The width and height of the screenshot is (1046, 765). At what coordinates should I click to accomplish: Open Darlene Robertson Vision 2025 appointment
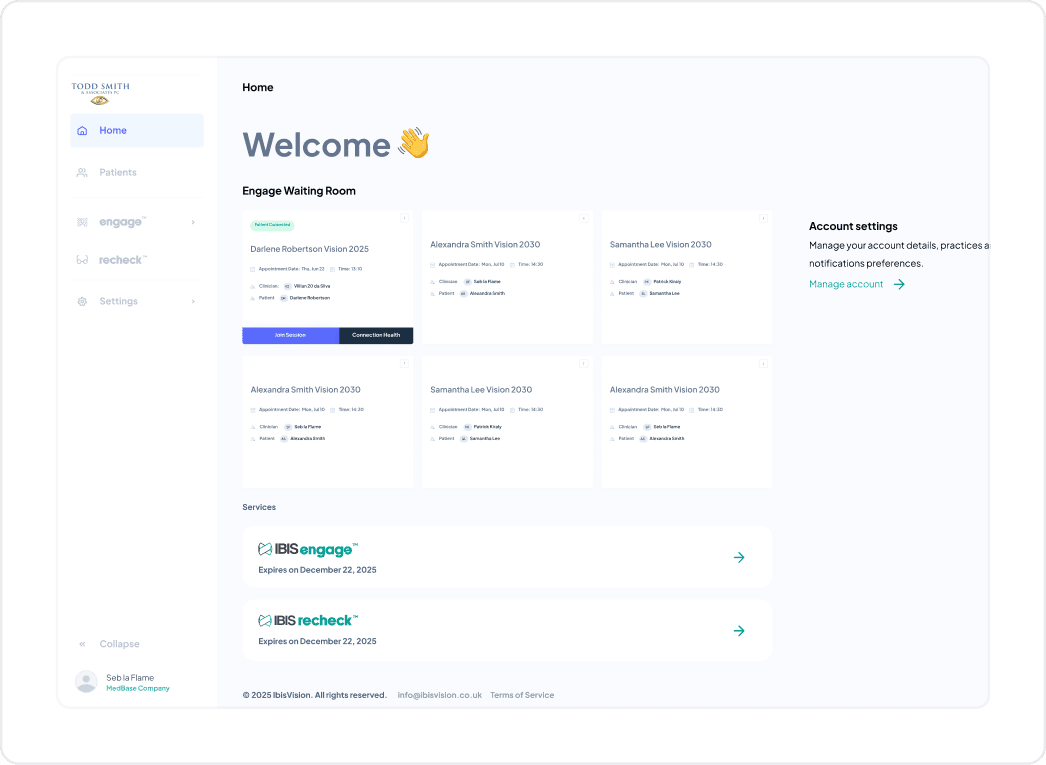310,249
